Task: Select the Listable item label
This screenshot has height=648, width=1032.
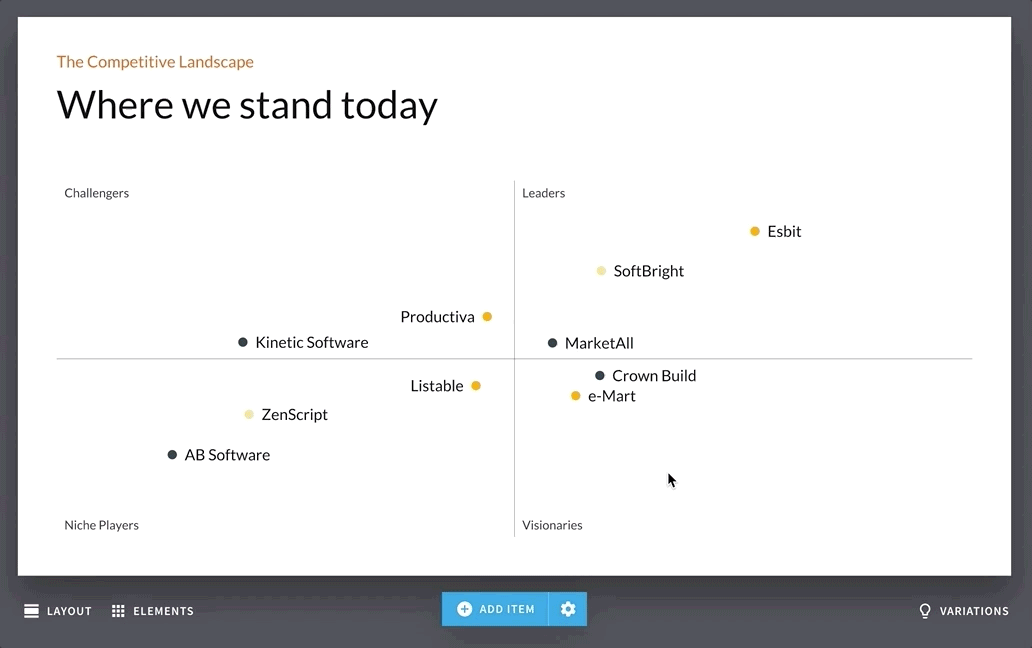Action: pyautogui.click(x=437, y=386)
